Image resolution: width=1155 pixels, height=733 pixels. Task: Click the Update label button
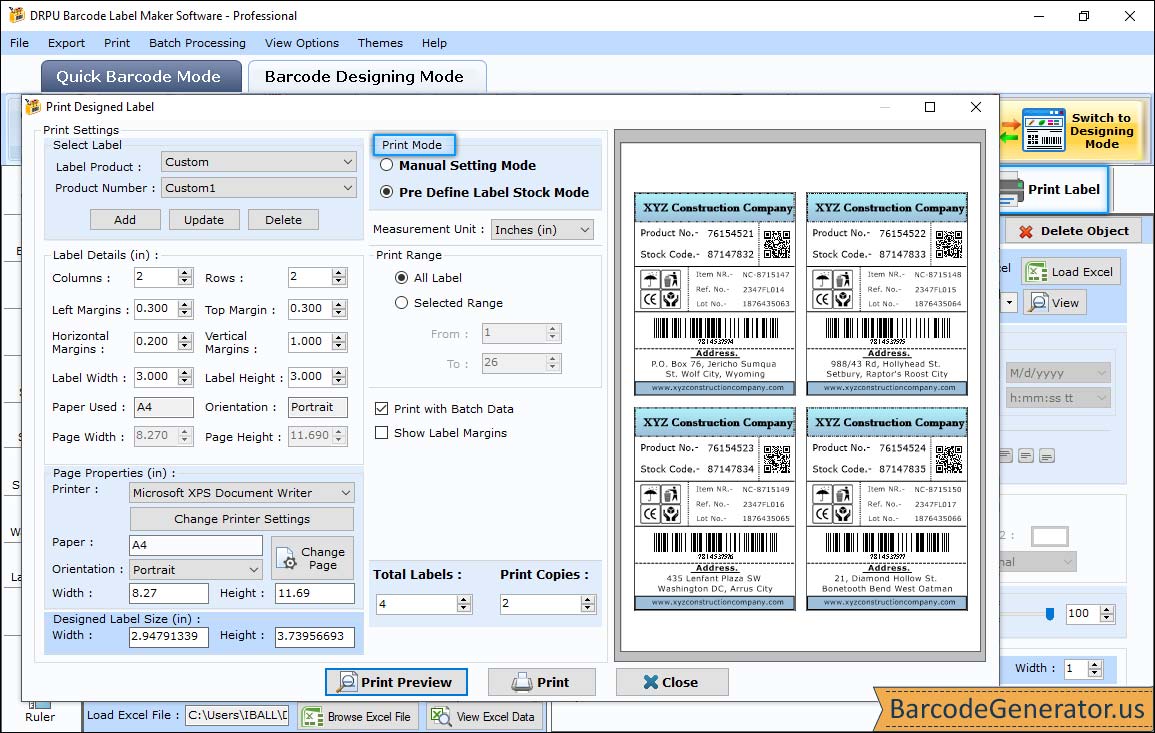click(204, 220)
